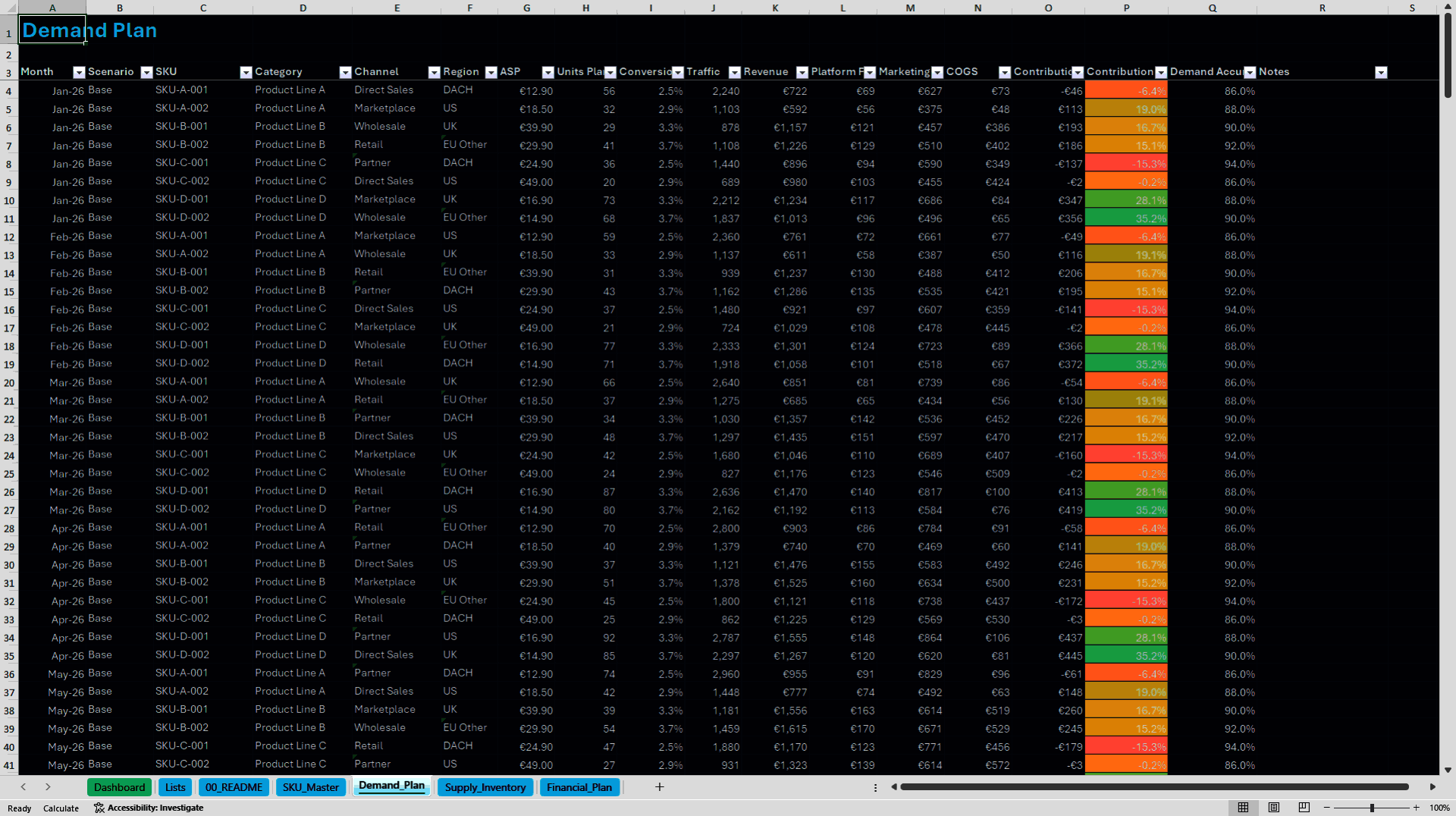Screen dimensions: 1456x816
Task: Select the 94.0% accuracy cell in row 24
Action: (x=1212, y=455)
